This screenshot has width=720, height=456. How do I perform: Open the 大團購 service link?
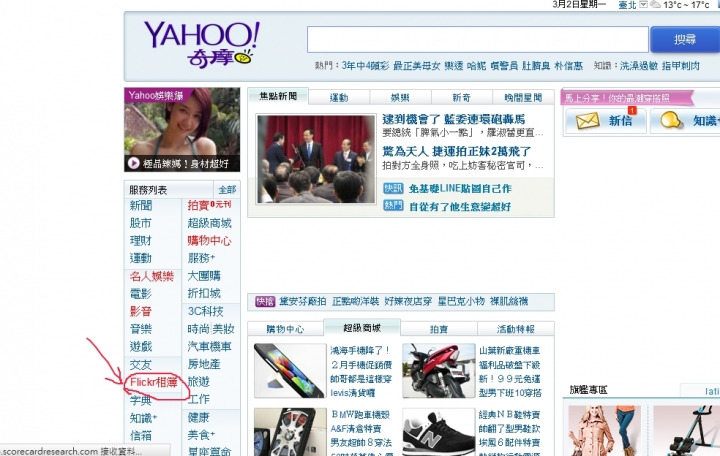[x=204, y=276]
